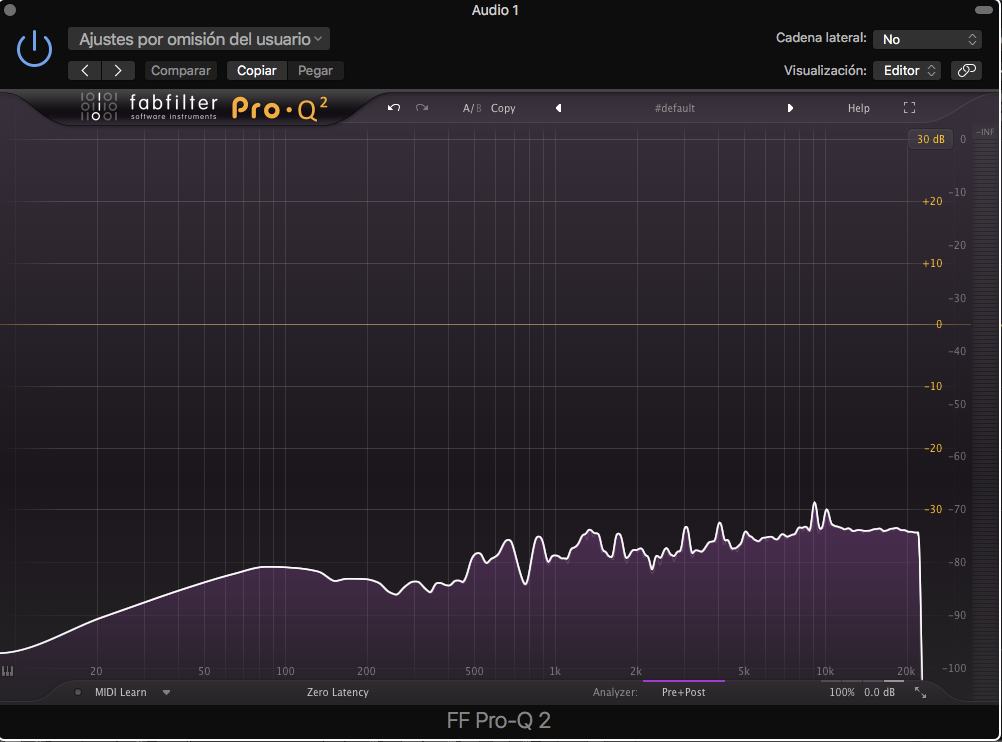
Task: Click the link chain icon button
Action: click(966, 71)
